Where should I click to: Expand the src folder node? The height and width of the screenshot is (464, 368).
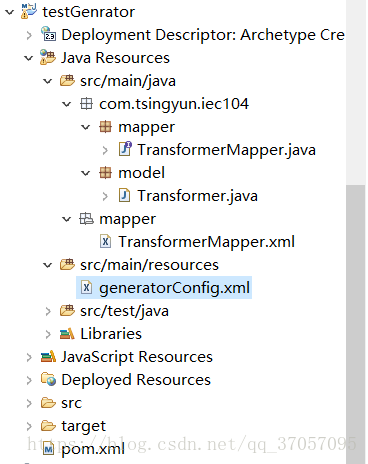[29, 403]
